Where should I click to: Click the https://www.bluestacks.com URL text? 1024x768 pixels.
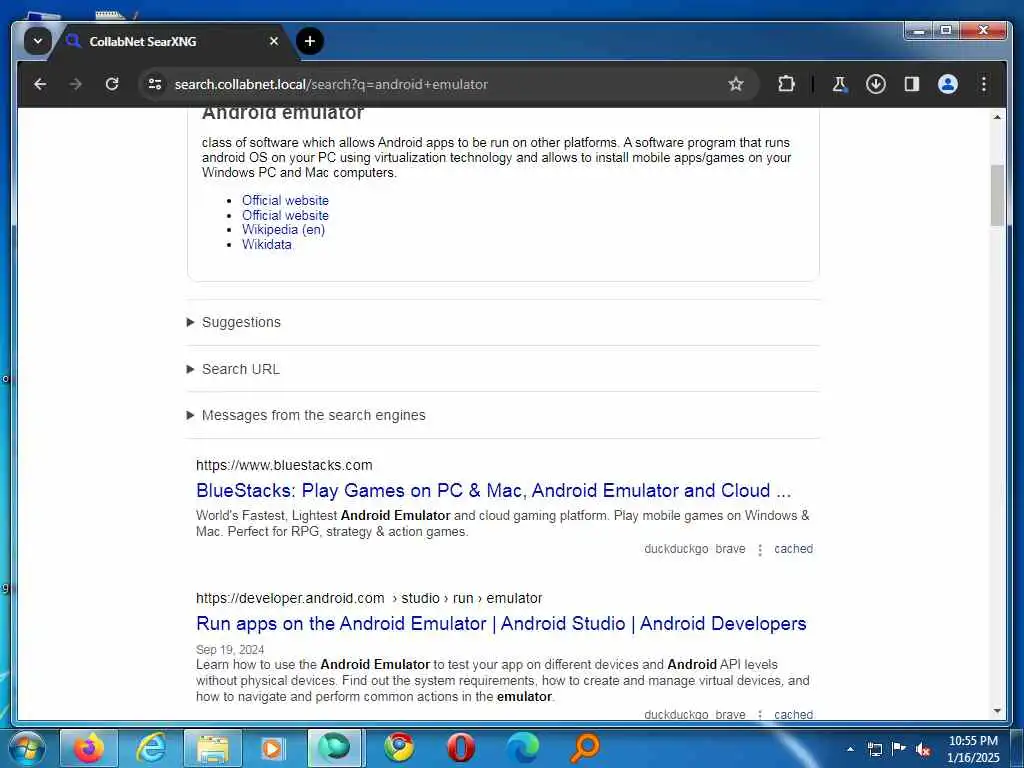click(x=284, y=465)
